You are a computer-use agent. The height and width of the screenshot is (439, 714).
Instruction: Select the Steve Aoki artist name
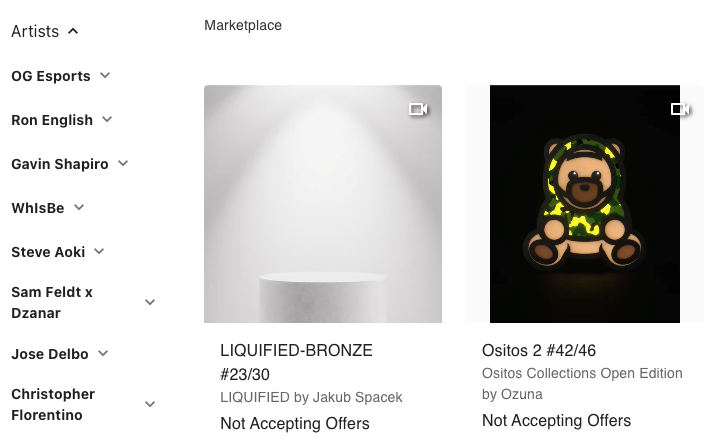(x=48, y=252)
